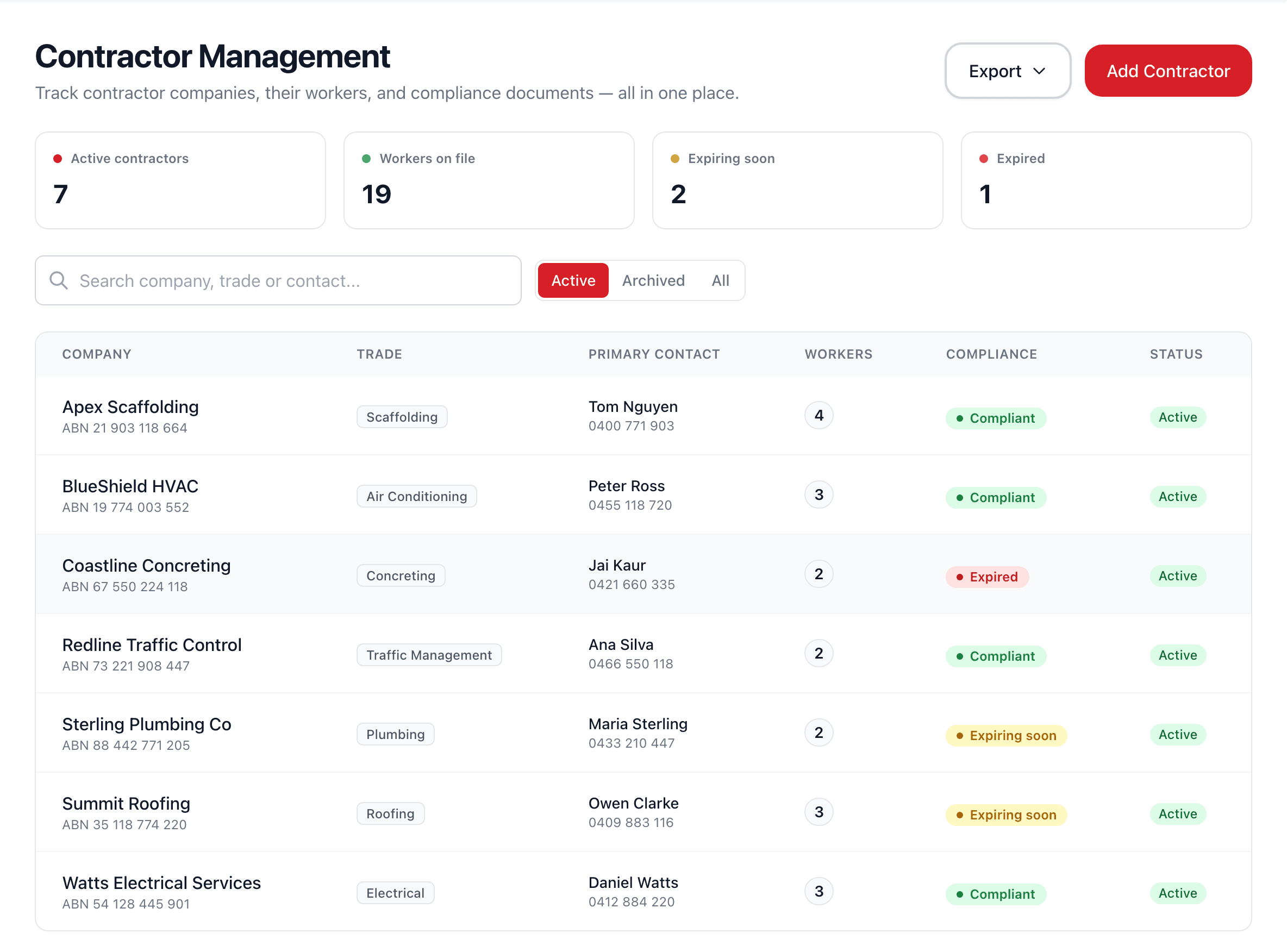
Task: Click contact Tom Nguyen
Action: (633, 406)
